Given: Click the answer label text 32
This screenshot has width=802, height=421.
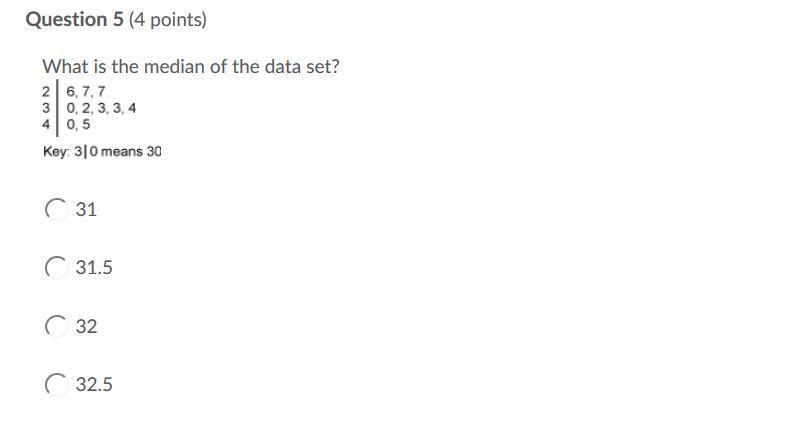Looking at the screenshot, I should pos(86,326).
